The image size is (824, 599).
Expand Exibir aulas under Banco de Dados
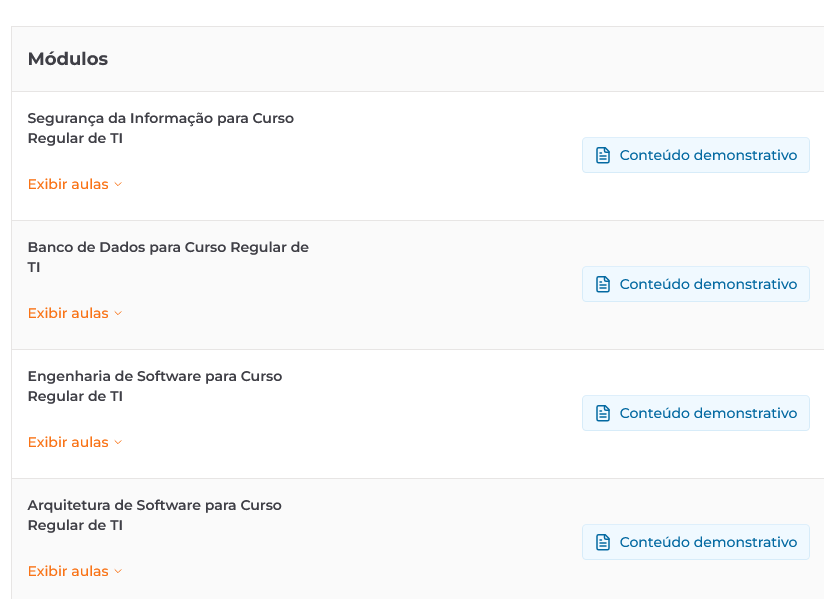click(x=75, y=313)
